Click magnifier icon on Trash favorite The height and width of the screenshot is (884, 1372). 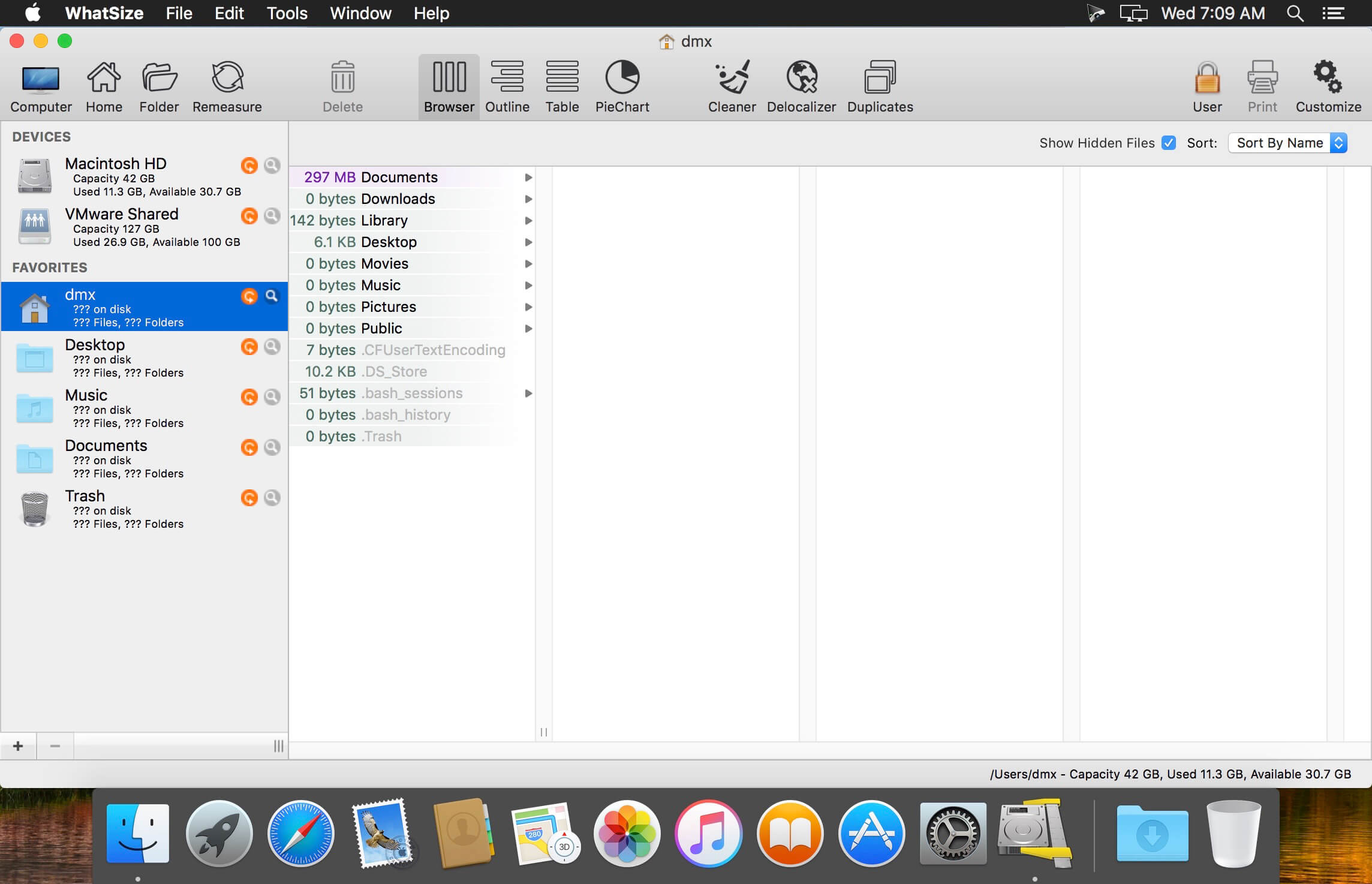(272, 497)
